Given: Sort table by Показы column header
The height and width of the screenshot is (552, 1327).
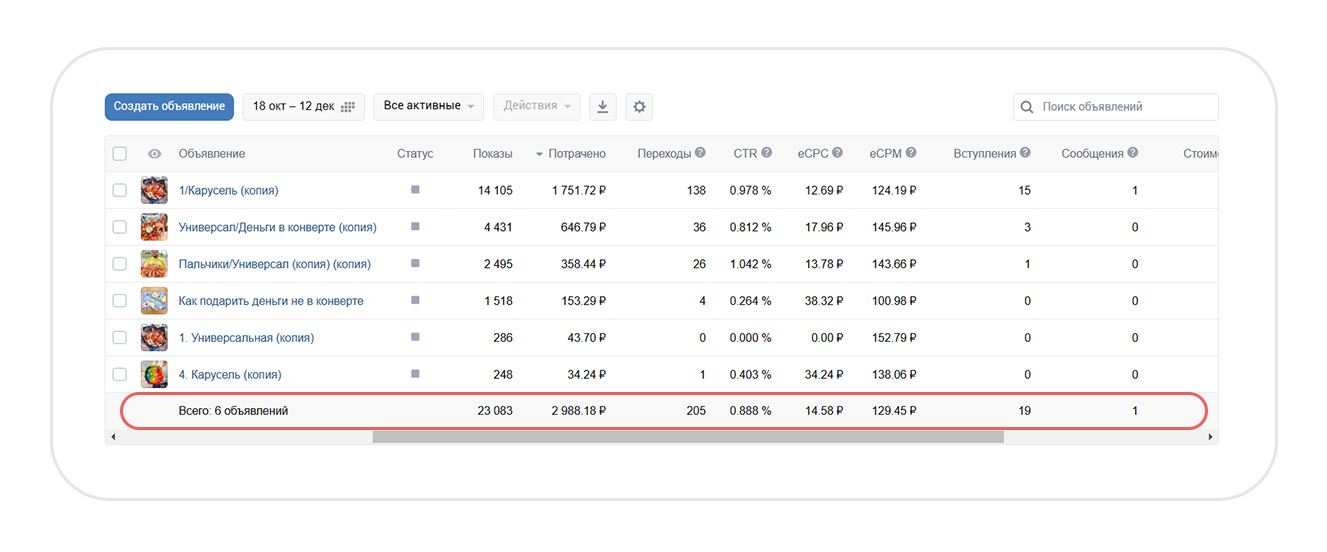Looking at the screenshot, I should coord(492,154).
